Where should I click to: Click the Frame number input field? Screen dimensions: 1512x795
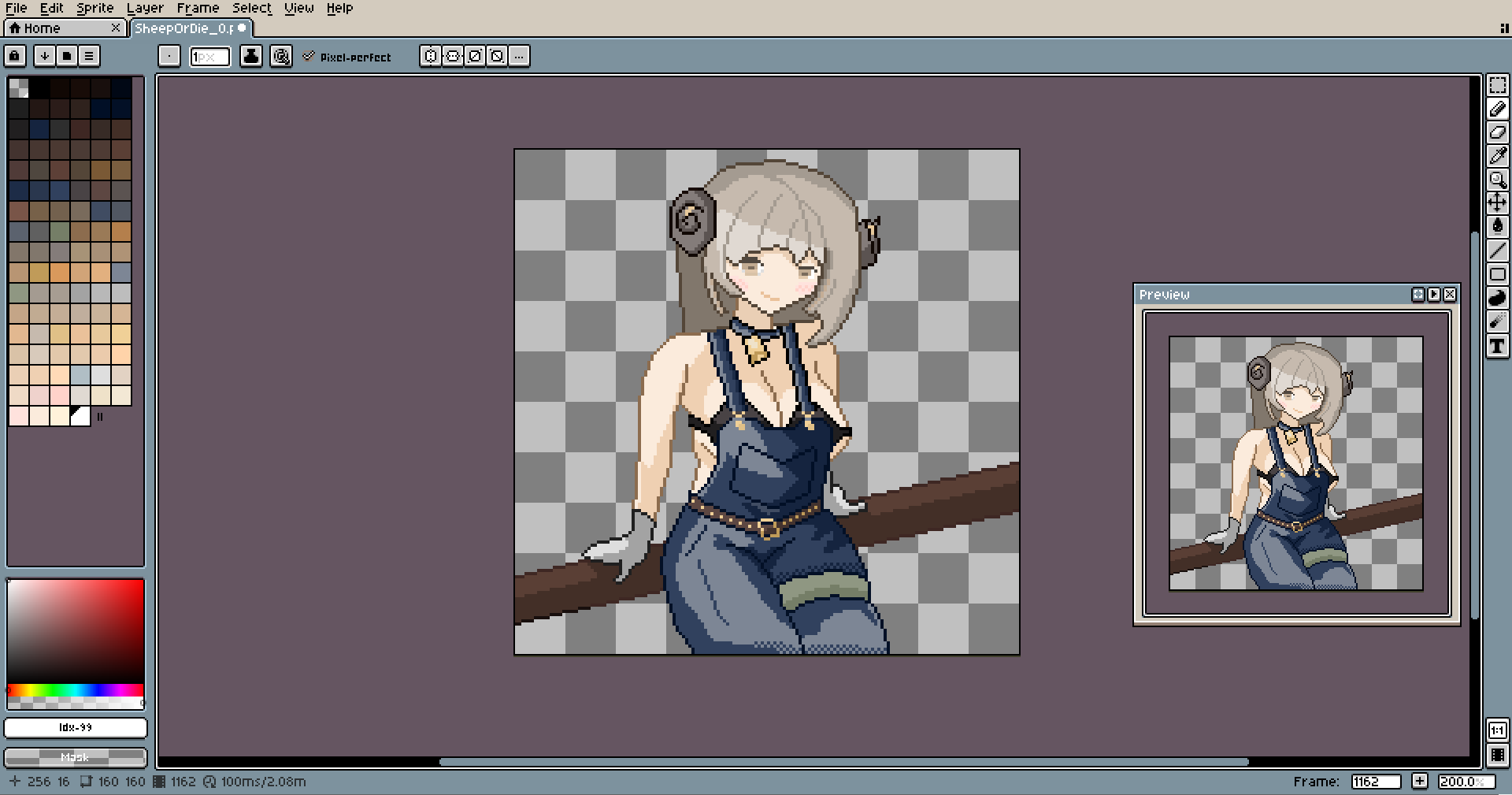(x=1376, y=782)
